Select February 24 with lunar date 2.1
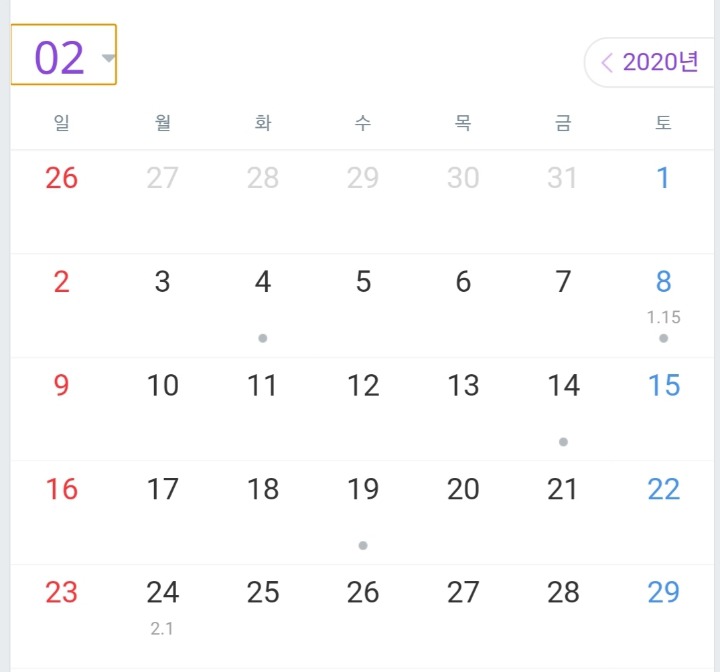 163,594
